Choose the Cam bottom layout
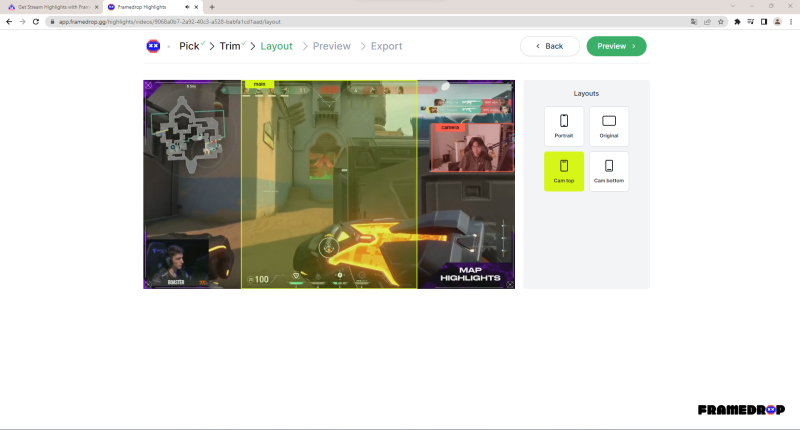 coord(609,171)
